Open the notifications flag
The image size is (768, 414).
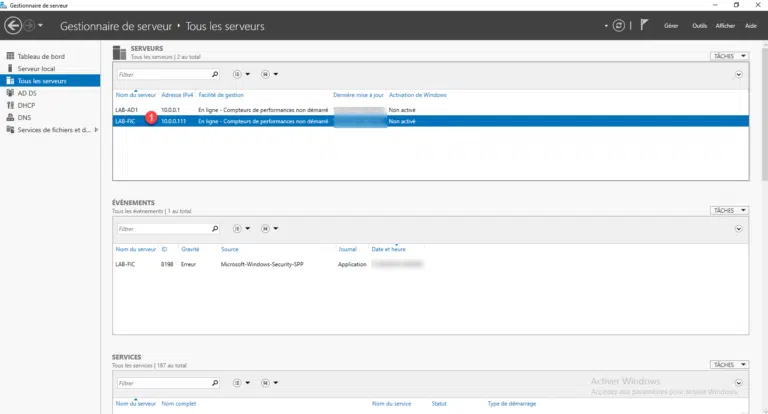coord(644,25)
